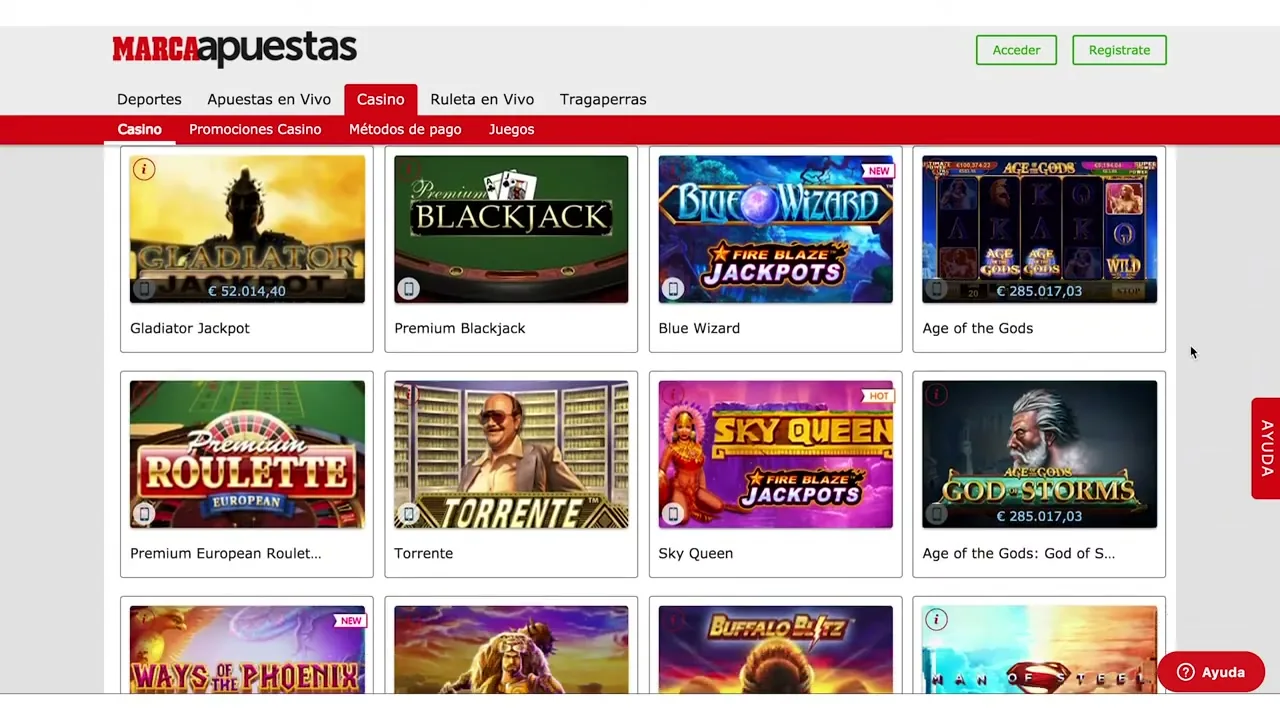Screen dimensions: 1280x720
Task: Launch the Premium Roulette European thumbnail
Action: click(247, 454)
